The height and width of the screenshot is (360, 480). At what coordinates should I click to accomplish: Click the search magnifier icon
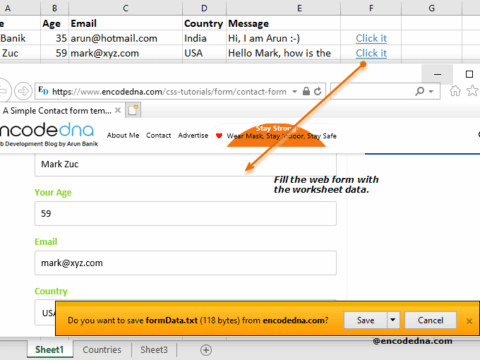pos(420,91)
